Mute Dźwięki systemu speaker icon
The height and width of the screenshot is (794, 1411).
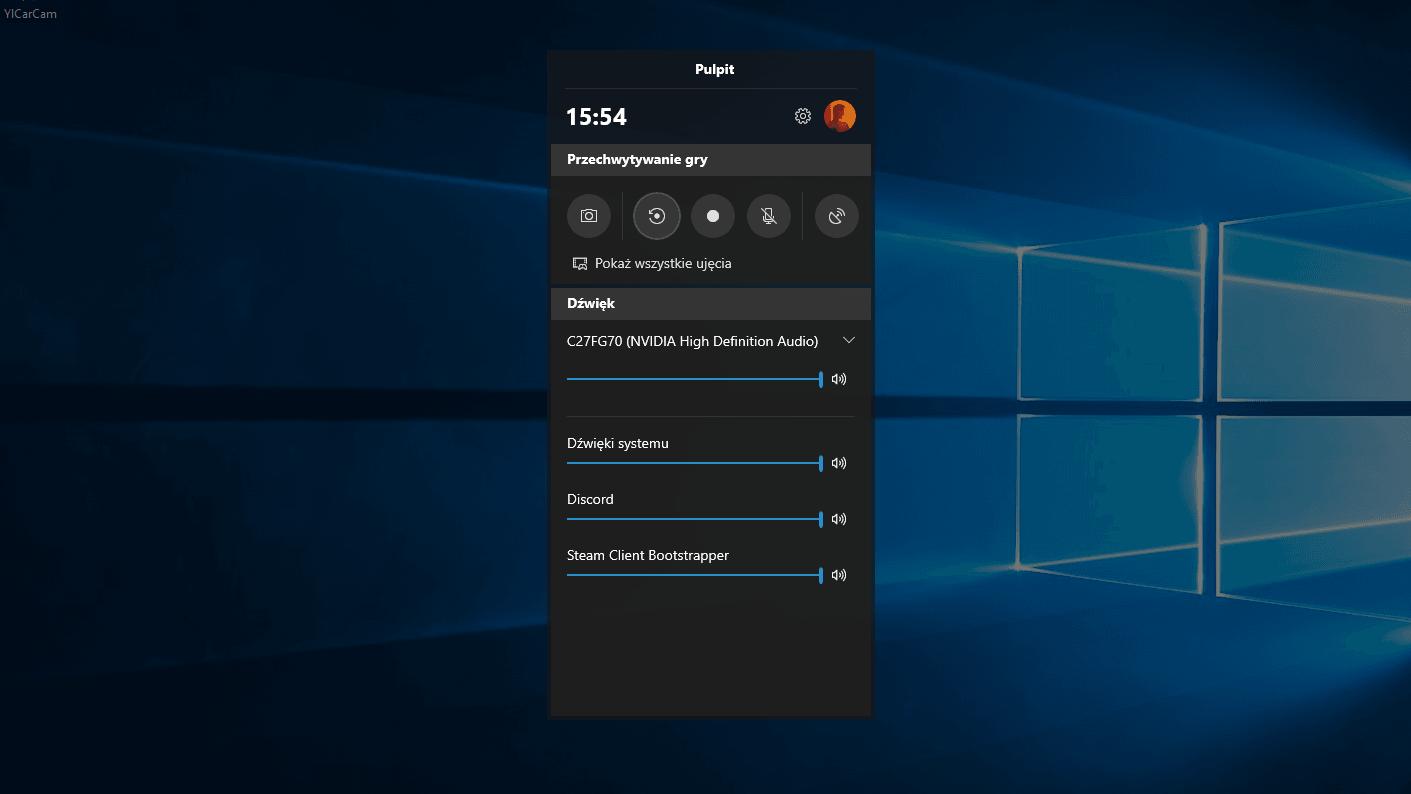coord(839,463)
